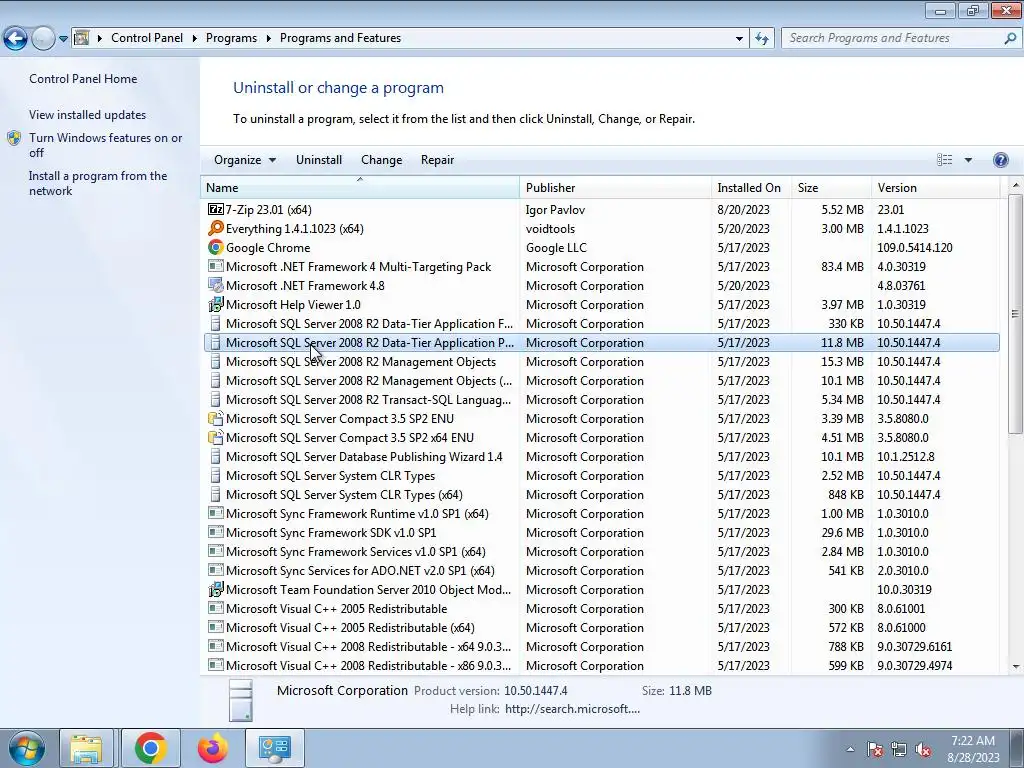Select Microsoft SQL Server 2008 R2 Transact-SQL Language row
Viewport: 1024px width, 768px height.
(x=601, y=400)
